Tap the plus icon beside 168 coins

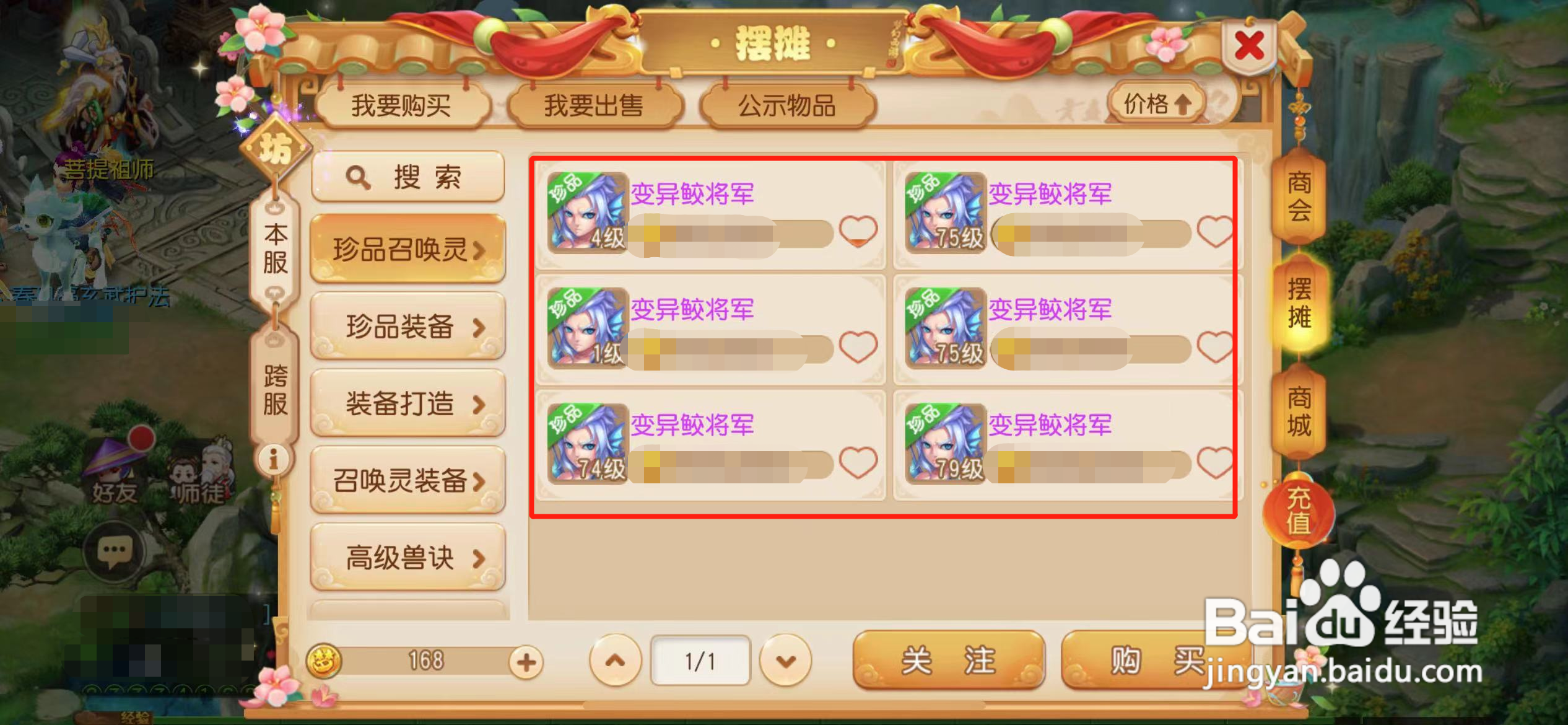click(526, 662)
